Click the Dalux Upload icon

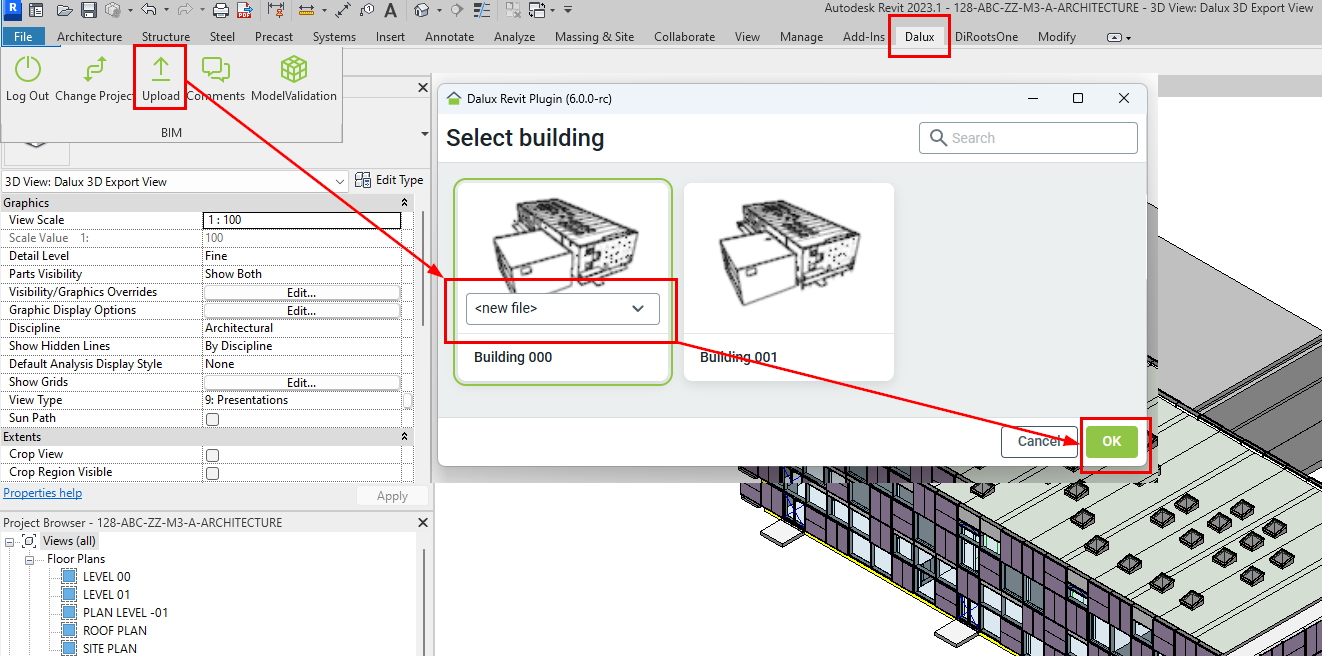tap(160, 70)
